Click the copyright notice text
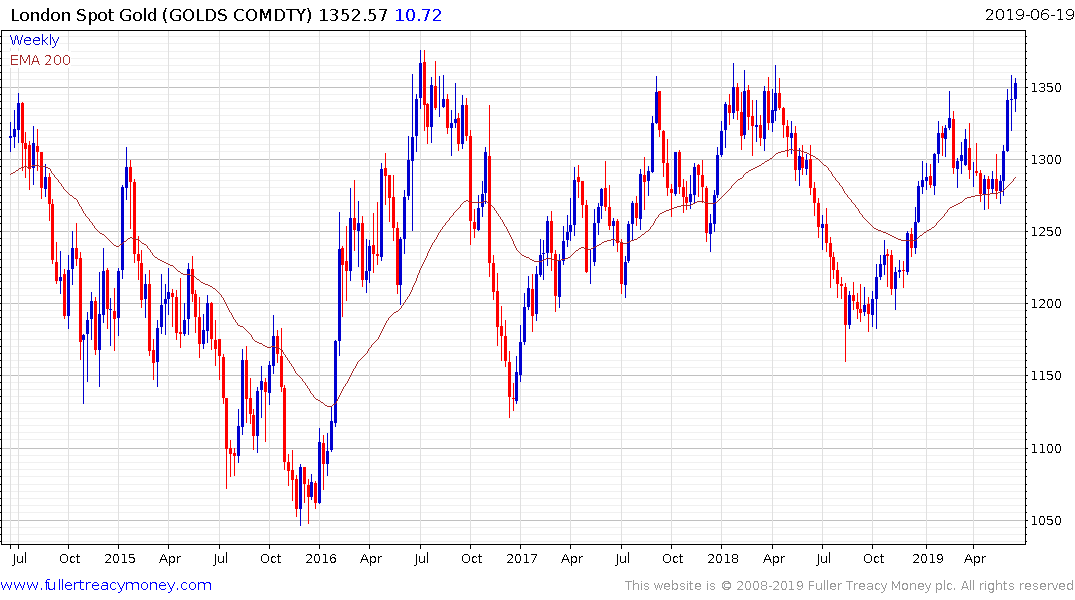Viewport: 1075px width, 600px height. (849, 586)
